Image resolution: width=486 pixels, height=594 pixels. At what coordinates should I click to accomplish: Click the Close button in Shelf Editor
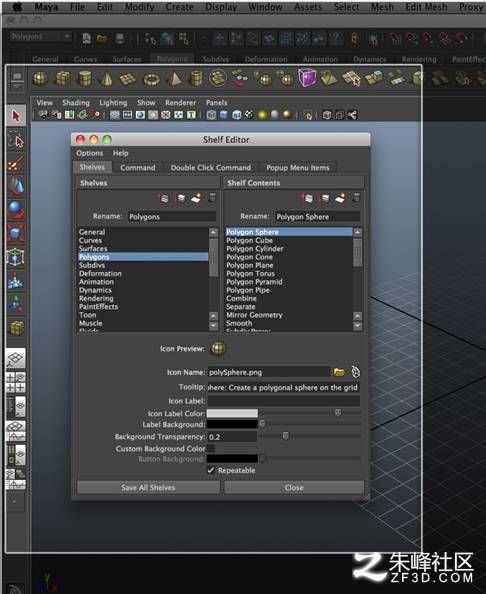(294, 488)
